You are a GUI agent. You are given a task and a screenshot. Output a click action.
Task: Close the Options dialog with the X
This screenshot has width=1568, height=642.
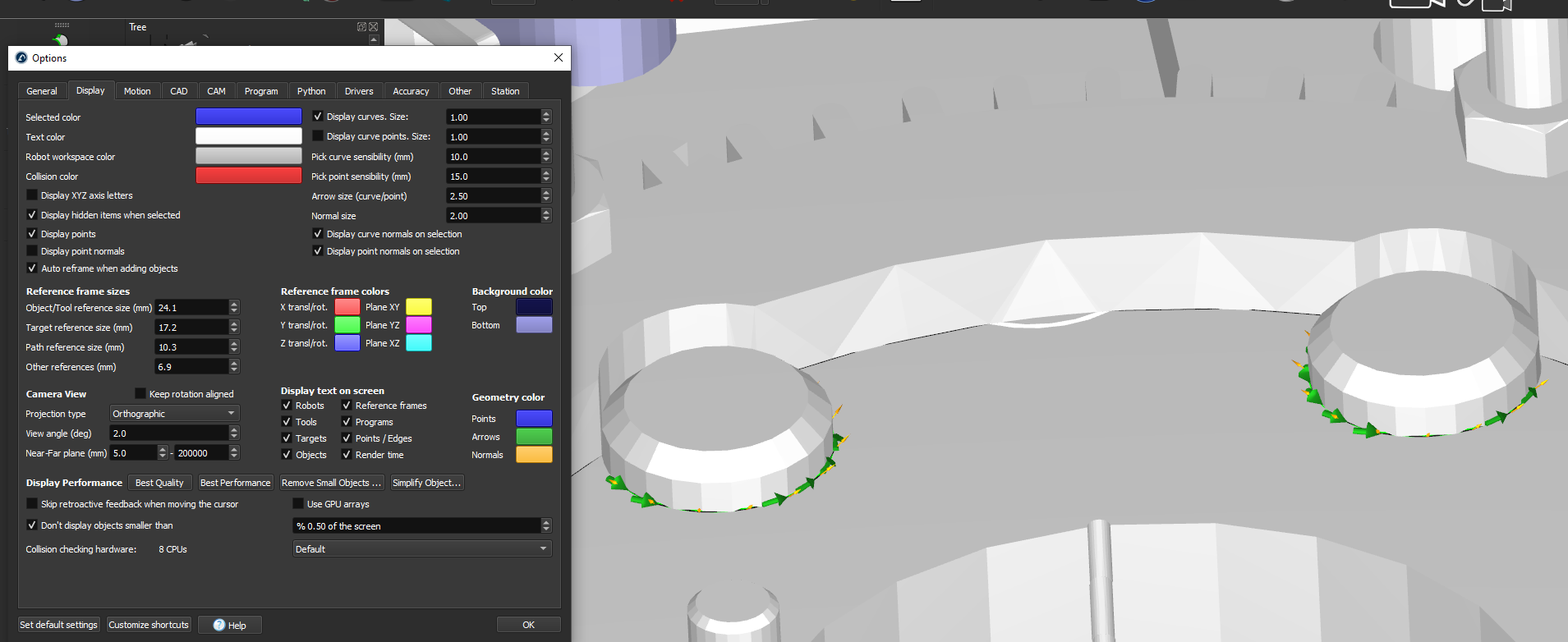559,57
